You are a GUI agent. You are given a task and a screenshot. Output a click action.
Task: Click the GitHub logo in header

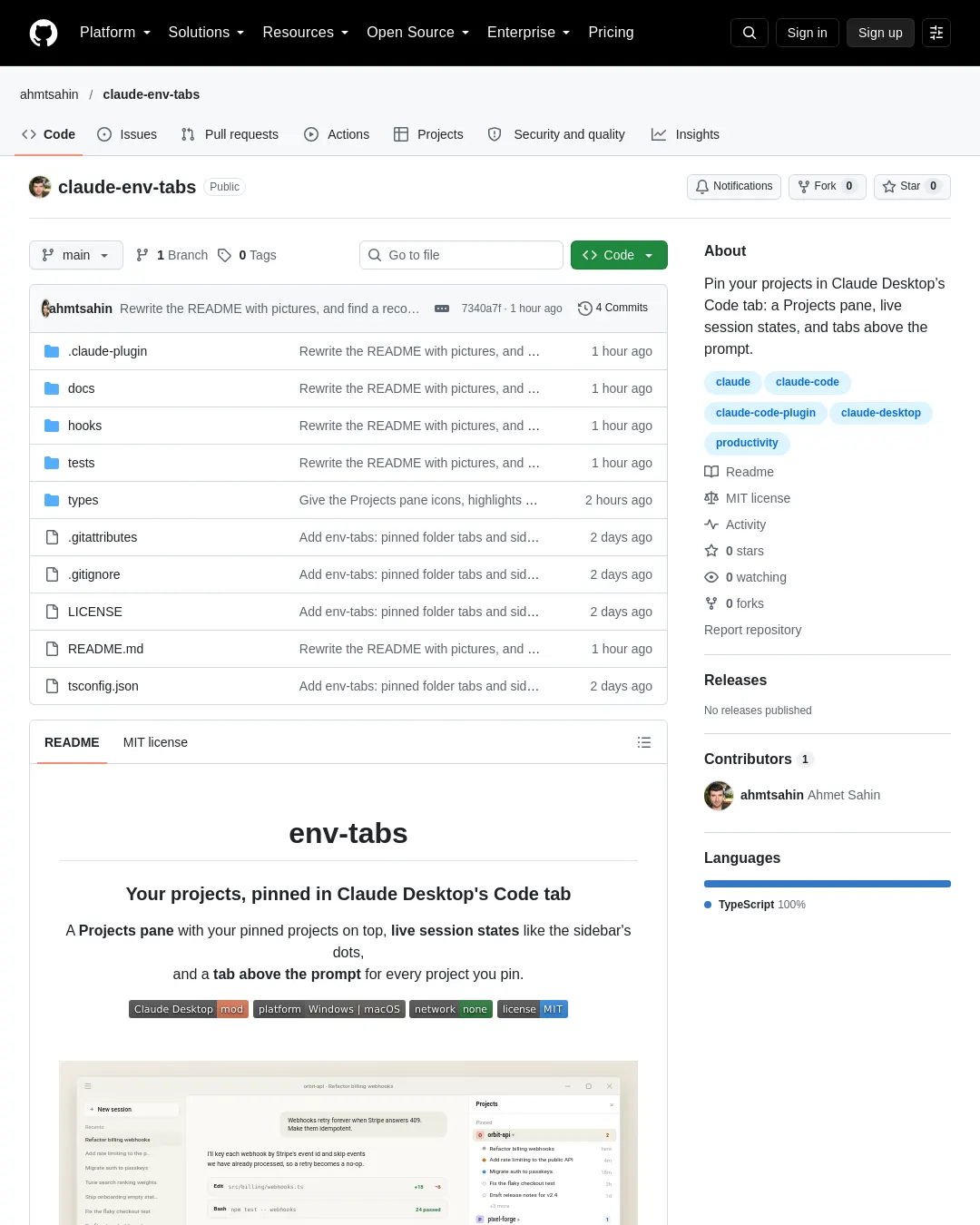pyautogui.click(x=44, y=33)
